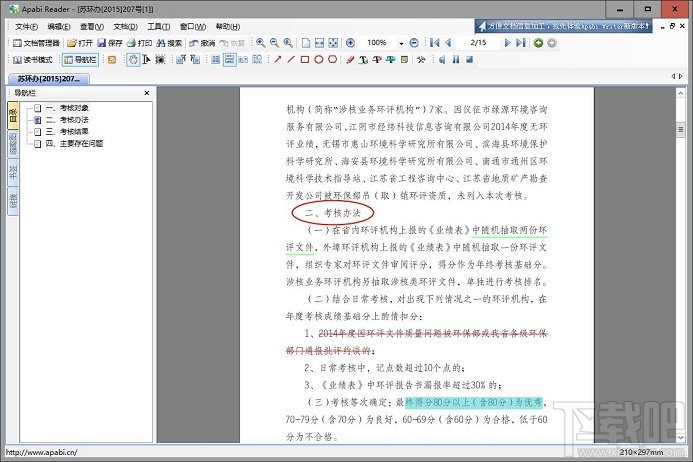Viewport: 693px width, 462px height.
Task: Stop read-aloud playback
Action: click(469, 59)
